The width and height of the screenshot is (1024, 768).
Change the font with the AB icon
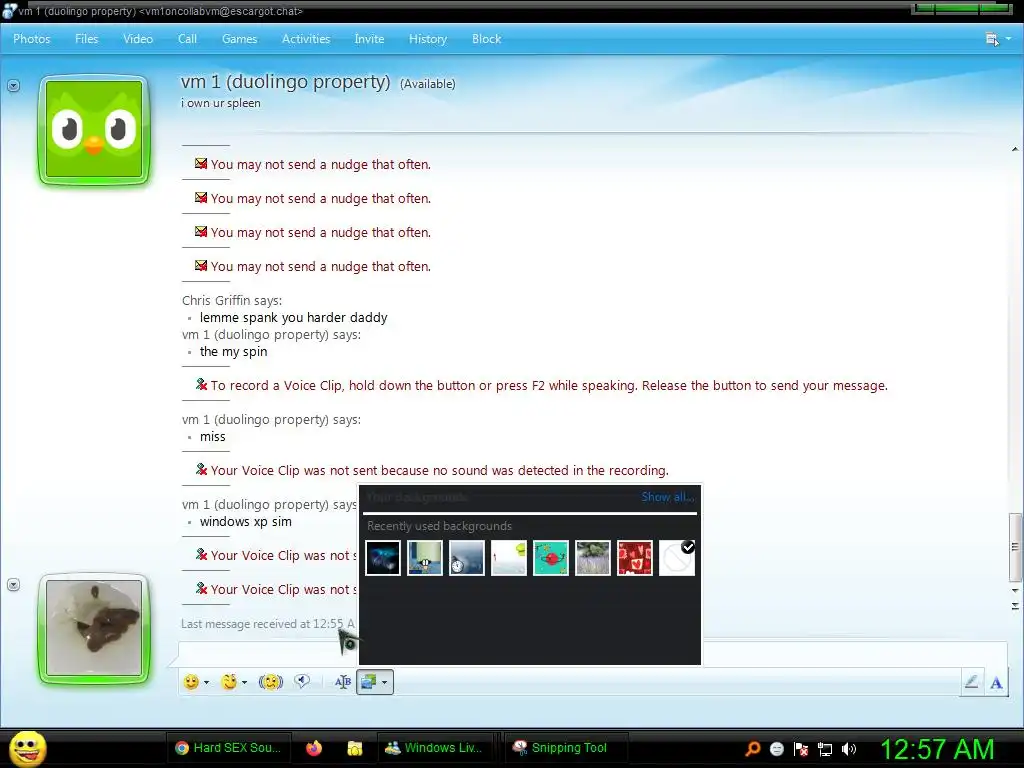343,682
